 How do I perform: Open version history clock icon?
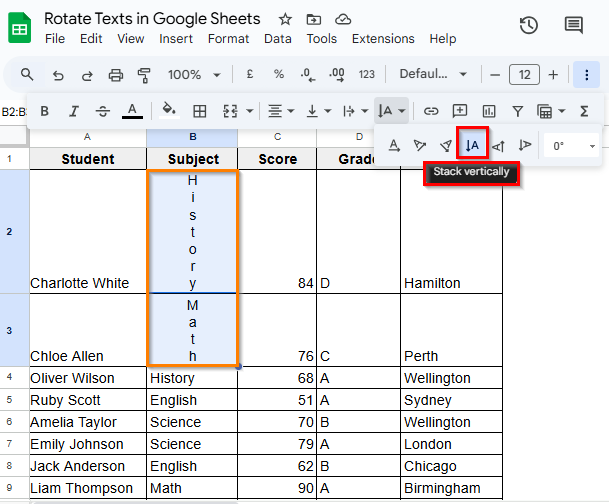[x=529, y=26]
